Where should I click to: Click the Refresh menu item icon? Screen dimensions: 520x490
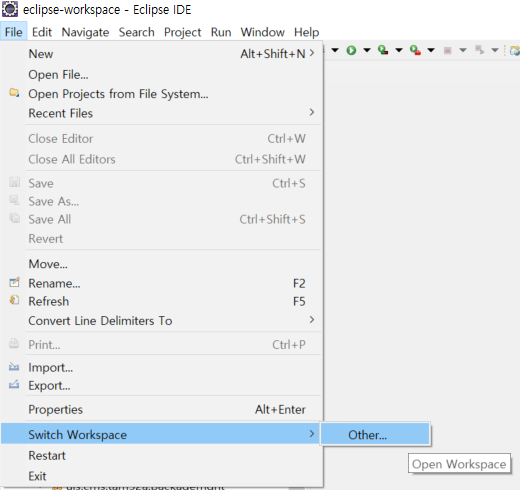[x=14, y=300]
